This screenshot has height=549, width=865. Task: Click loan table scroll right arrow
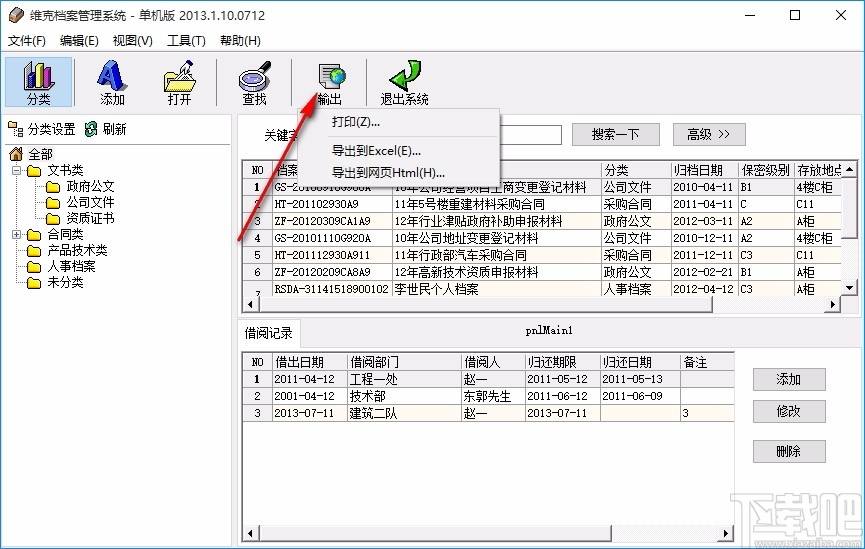coord(726,533)
